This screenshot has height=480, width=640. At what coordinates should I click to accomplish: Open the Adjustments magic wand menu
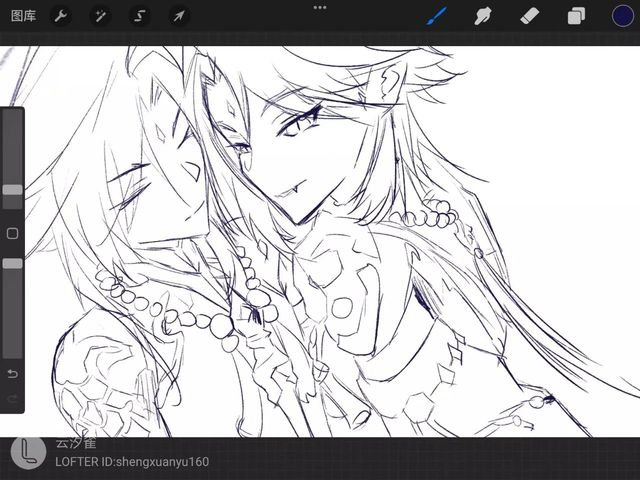click(100, 16)
